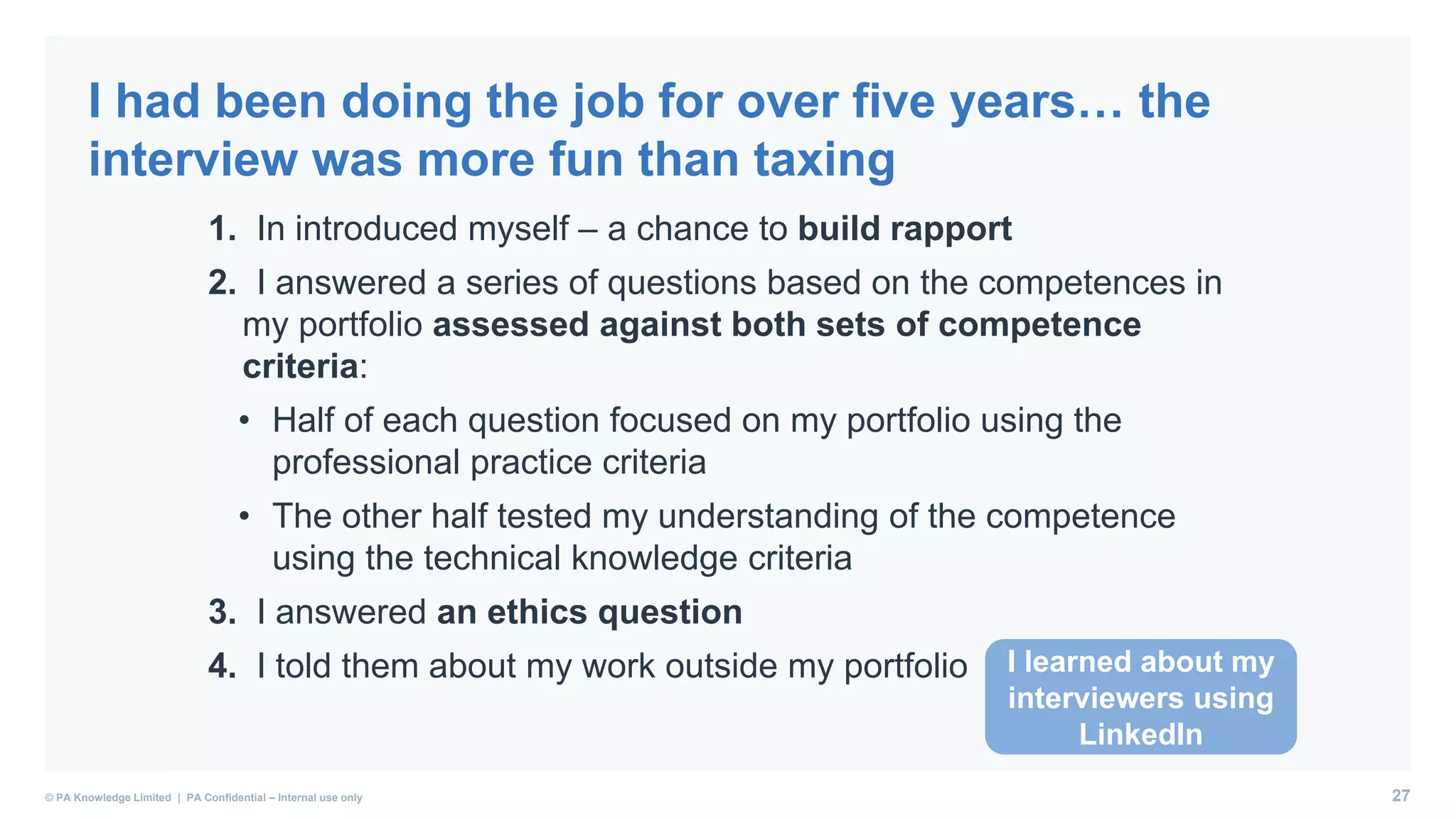
Task: Select 'The other half tested my understanding' line
Action: tap(724, 516)
